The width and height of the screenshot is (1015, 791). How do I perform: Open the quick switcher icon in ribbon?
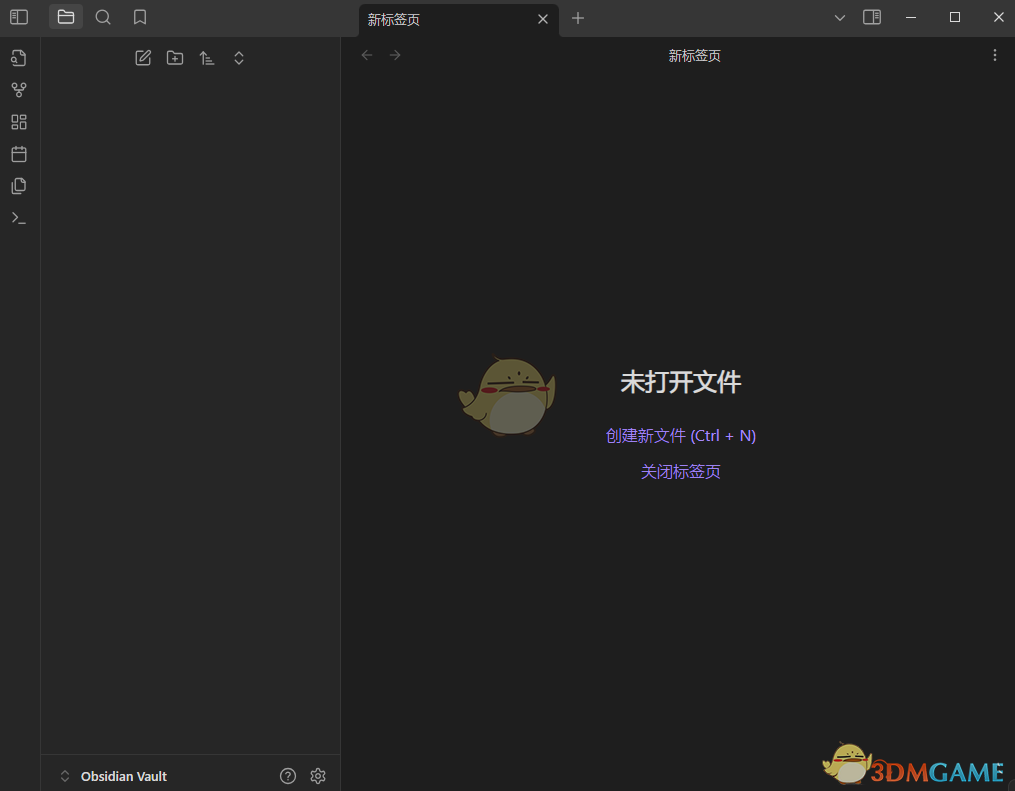click(19, 58)
